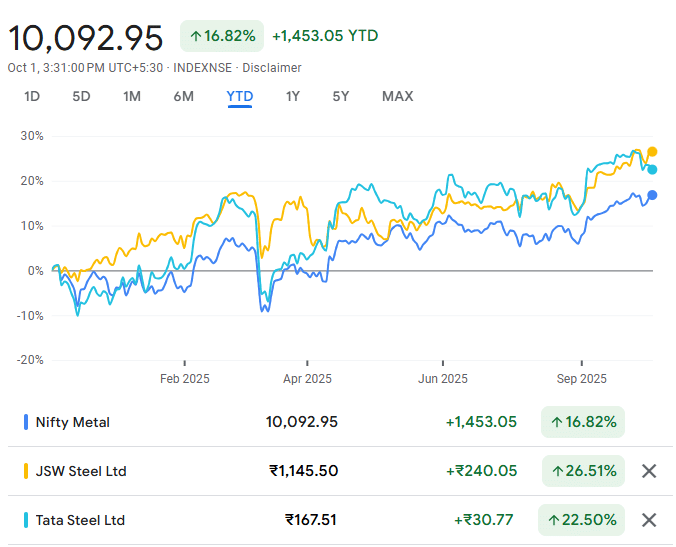Remove JSW Steel Ltd comparison with X

coord(649,471)
